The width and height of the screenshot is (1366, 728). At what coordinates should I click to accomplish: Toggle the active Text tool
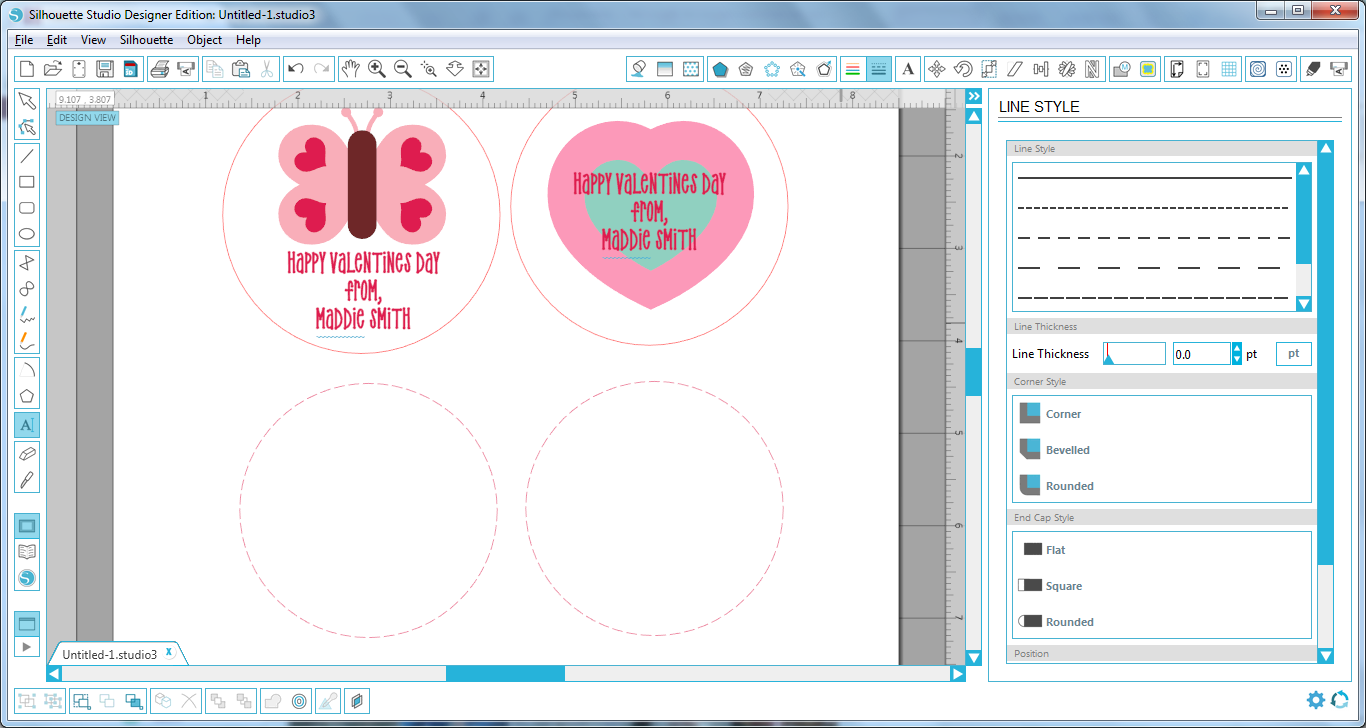click(x=27, y=424)
